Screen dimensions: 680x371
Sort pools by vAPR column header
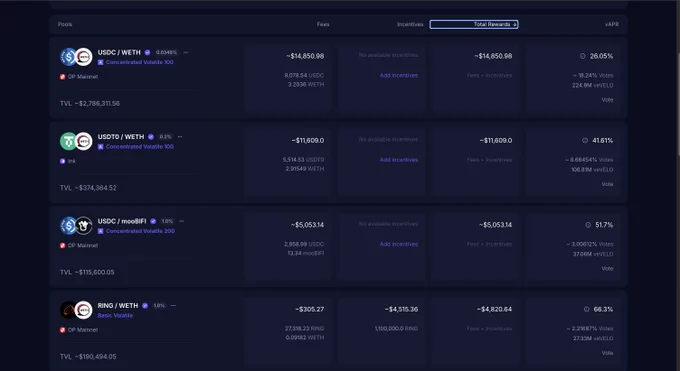[611, 24]
